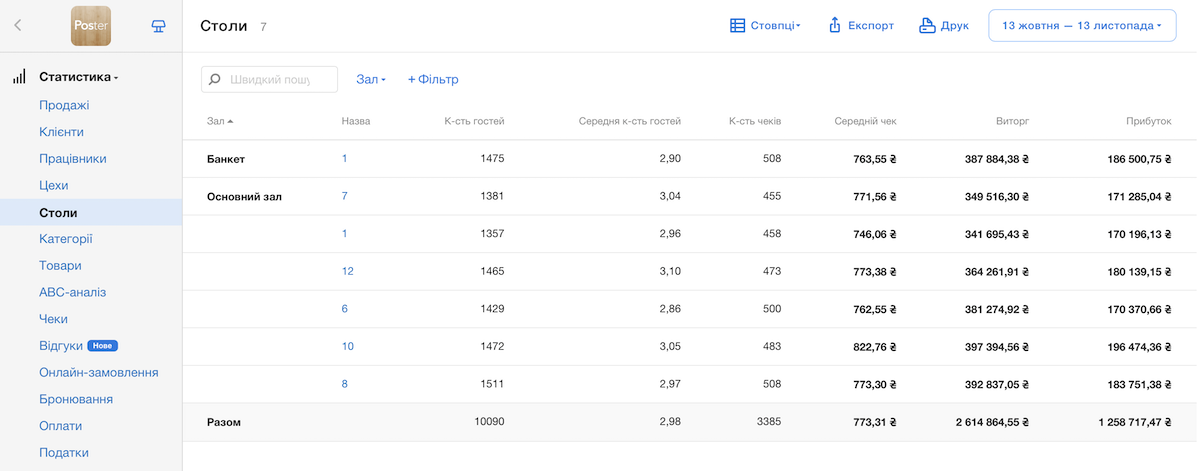Viewport: 1200px width, 471px height.
Task: Click the Банкет hall cell
Action: click(x=226, y=159)
